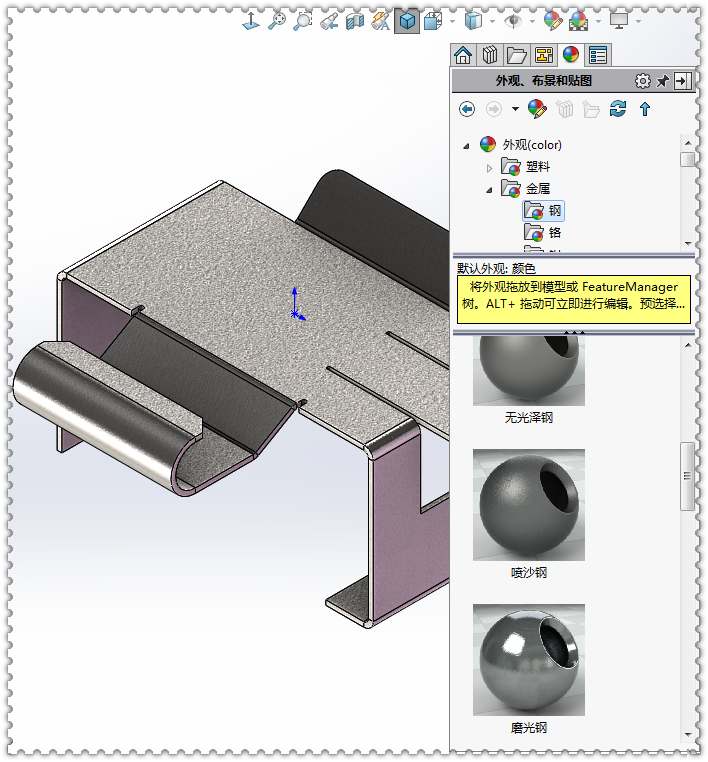Click View Orientation quadrant cube icon
This screenshot has width=708, height=762.
pos(432,21)
